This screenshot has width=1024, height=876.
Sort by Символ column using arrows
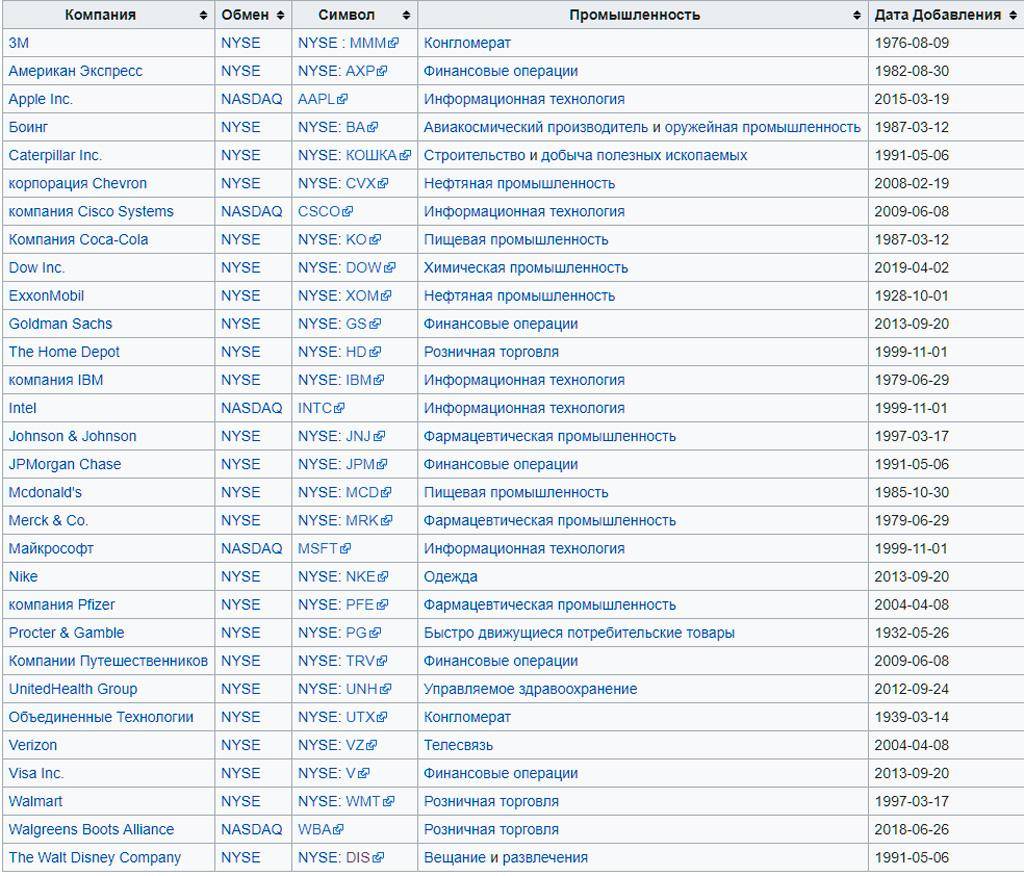(406, 15)
